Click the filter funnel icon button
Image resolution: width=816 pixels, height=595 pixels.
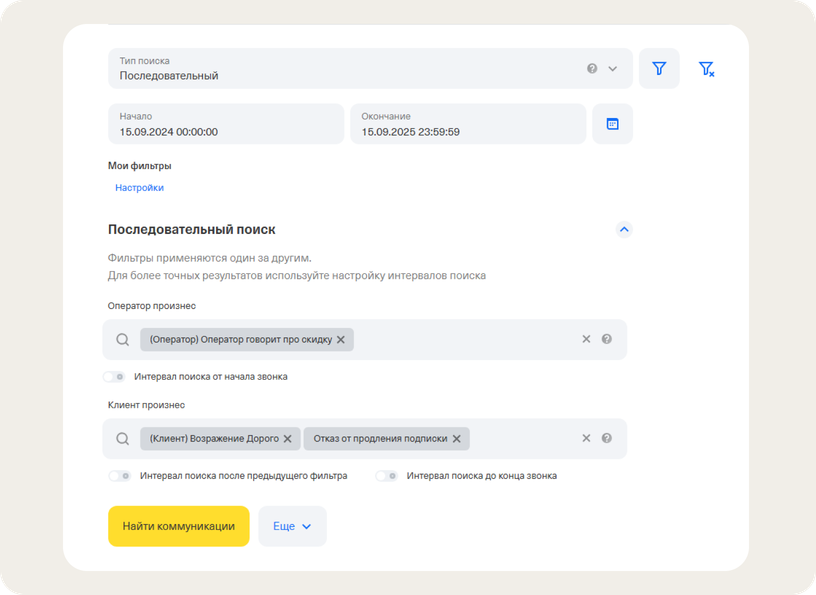coord(659,69)
